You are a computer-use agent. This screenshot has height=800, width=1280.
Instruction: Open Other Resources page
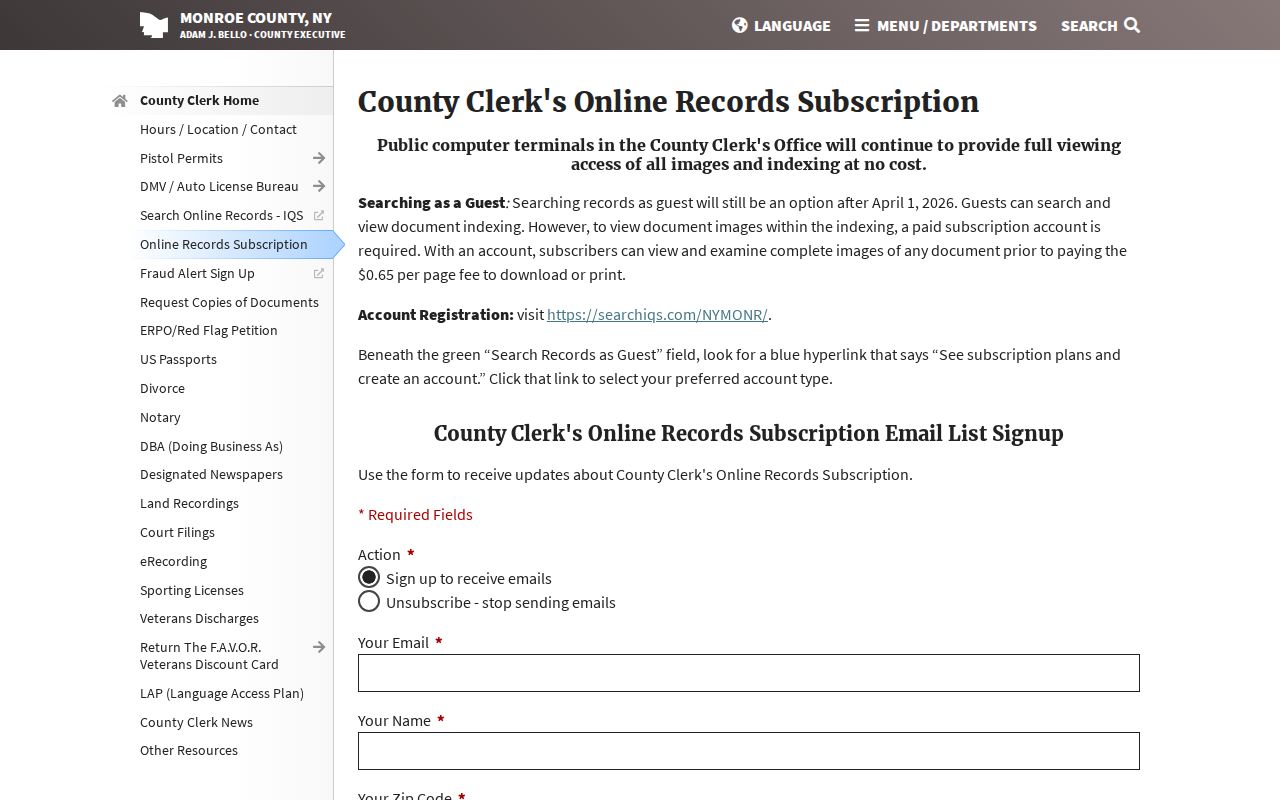(x=189, y=750)
